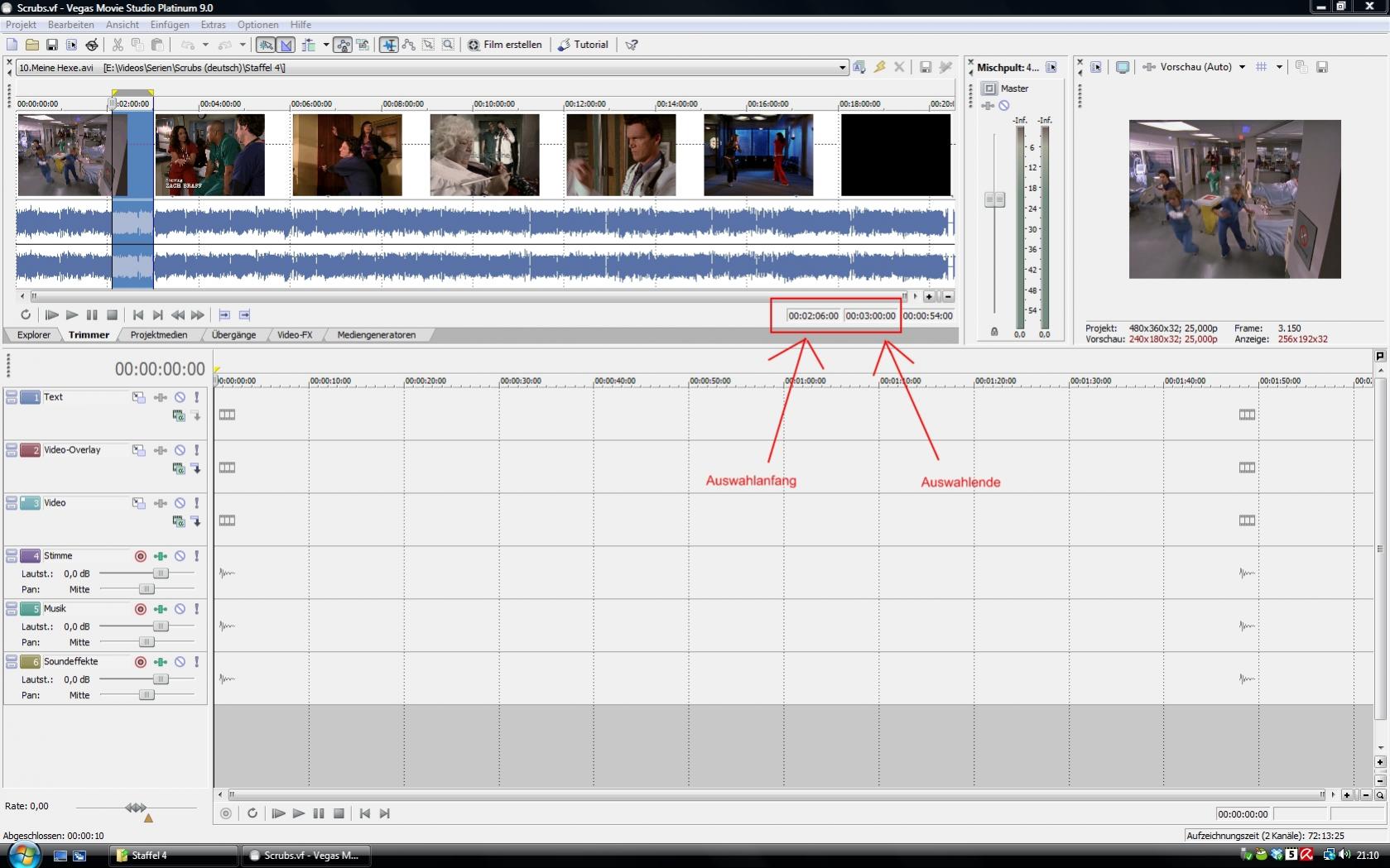Click the preview external monitor icon
Viewport: 1390px width, 868px height.
(1123, 67)
